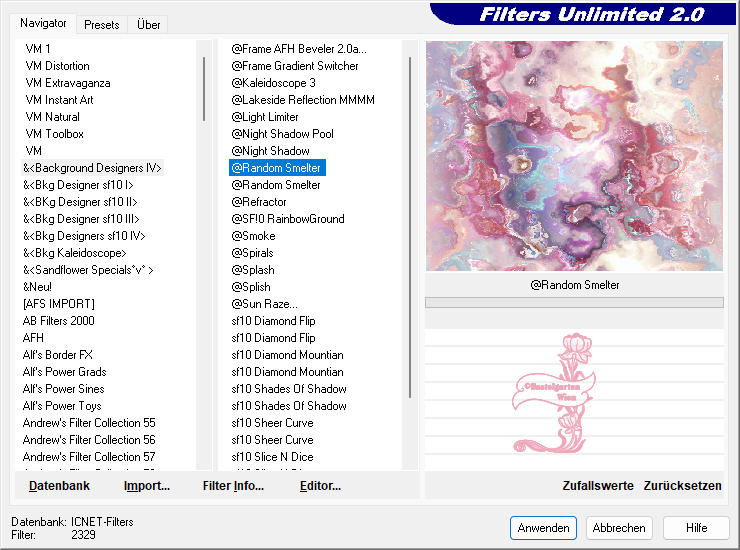Click Zufallswerte to randomize values

pos(597,486)
